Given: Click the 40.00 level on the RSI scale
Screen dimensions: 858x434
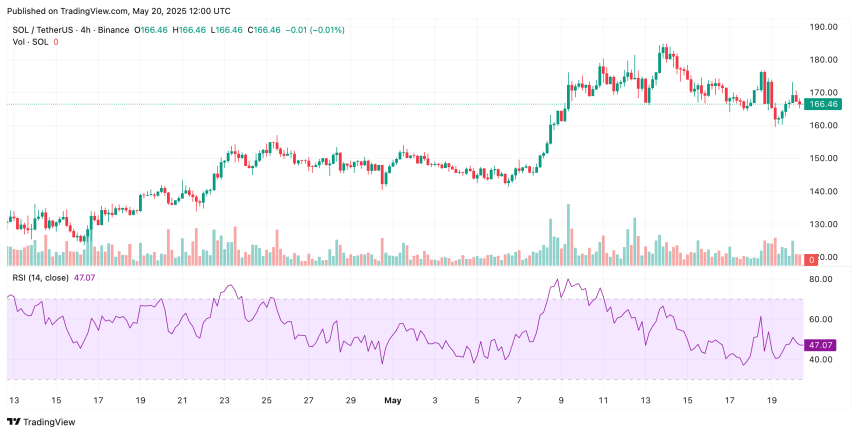Looking at the screenshot, I should click(822, 359).
